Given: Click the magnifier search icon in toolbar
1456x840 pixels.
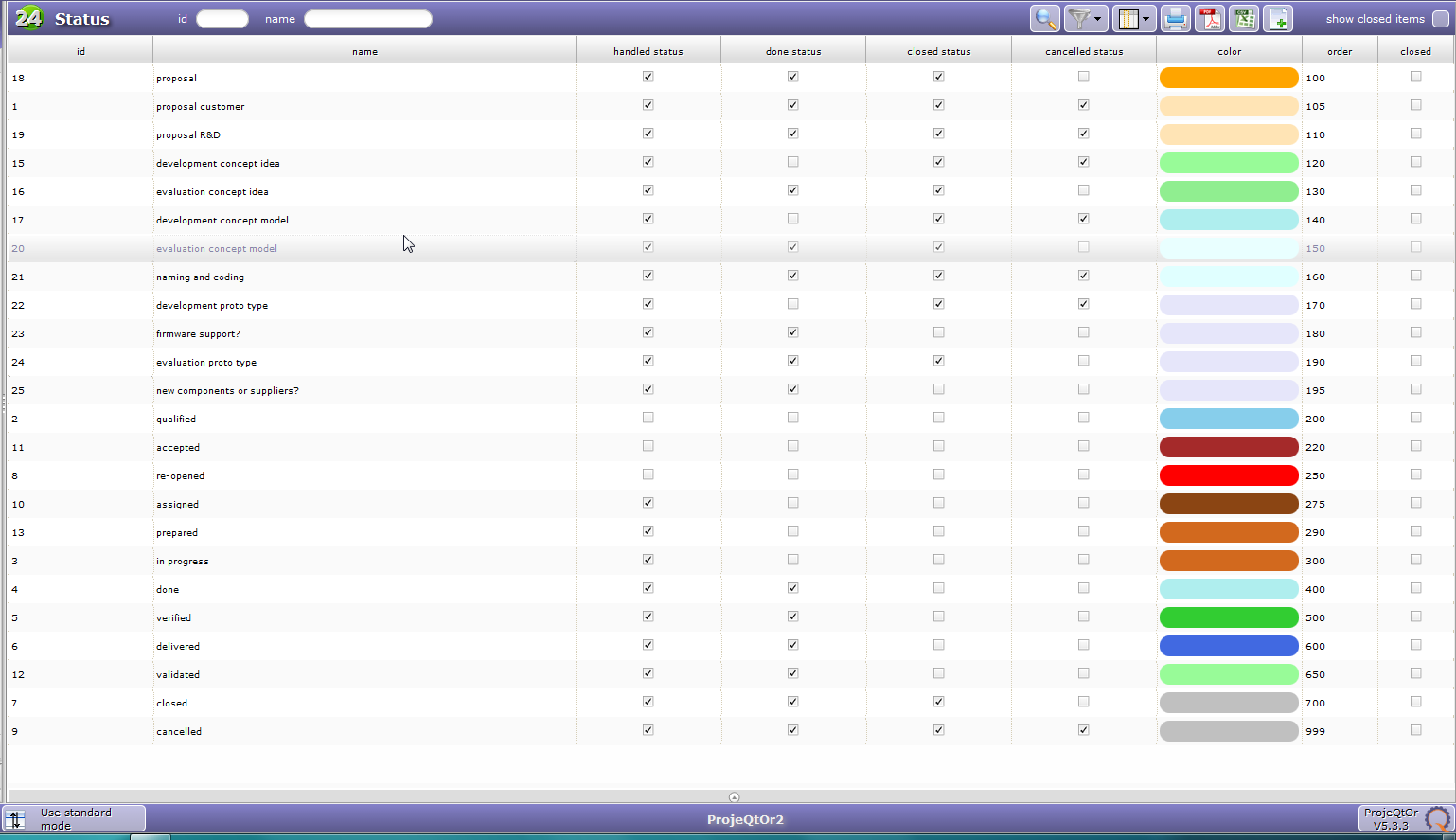Looking at the screenshot, I should [1045, 19].
